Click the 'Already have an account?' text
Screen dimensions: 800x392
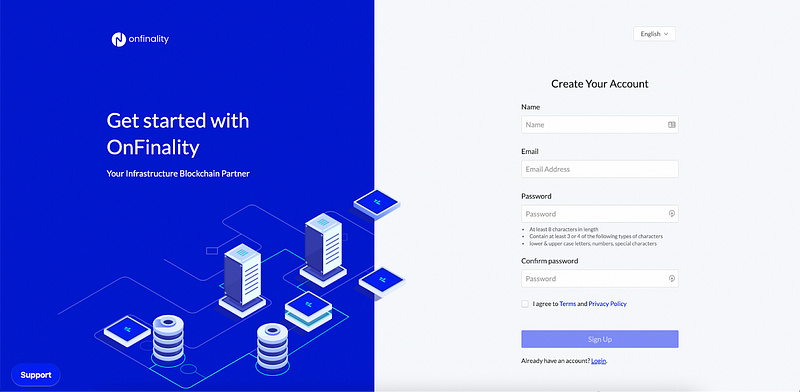[555, 361]
